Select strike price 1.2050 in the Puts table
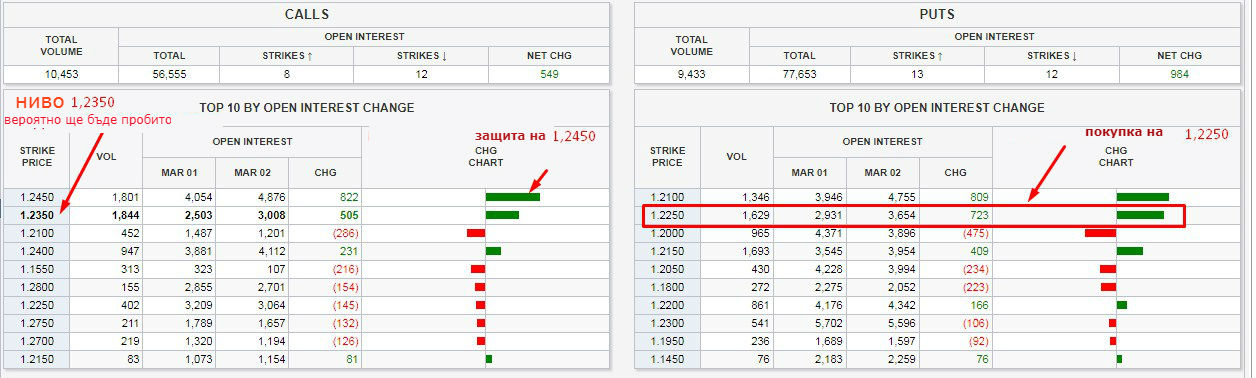1256x378 pixels. click(667, 268)
